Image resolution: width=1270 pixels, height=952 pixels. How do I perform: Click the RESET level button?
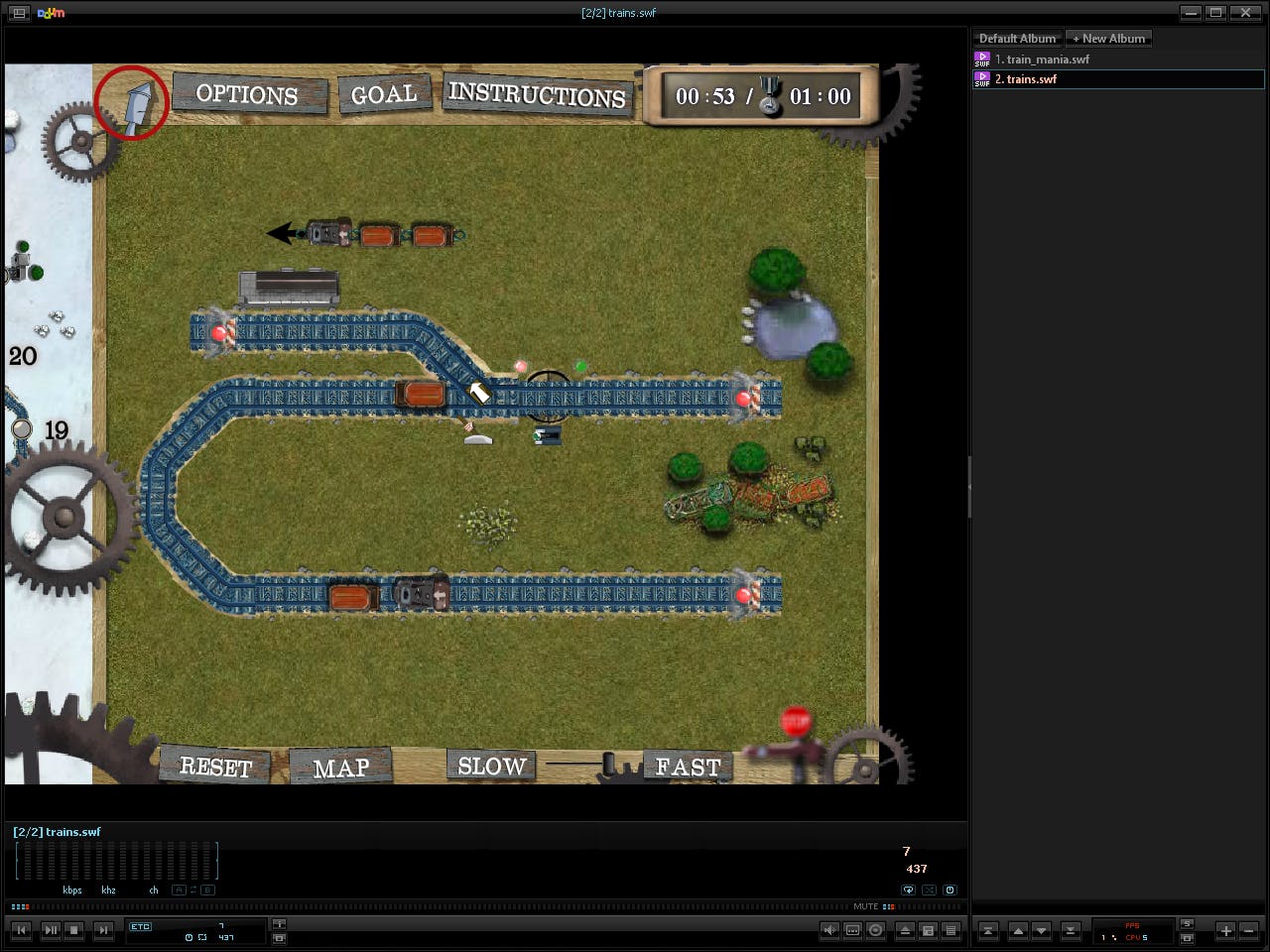(215, 767)
